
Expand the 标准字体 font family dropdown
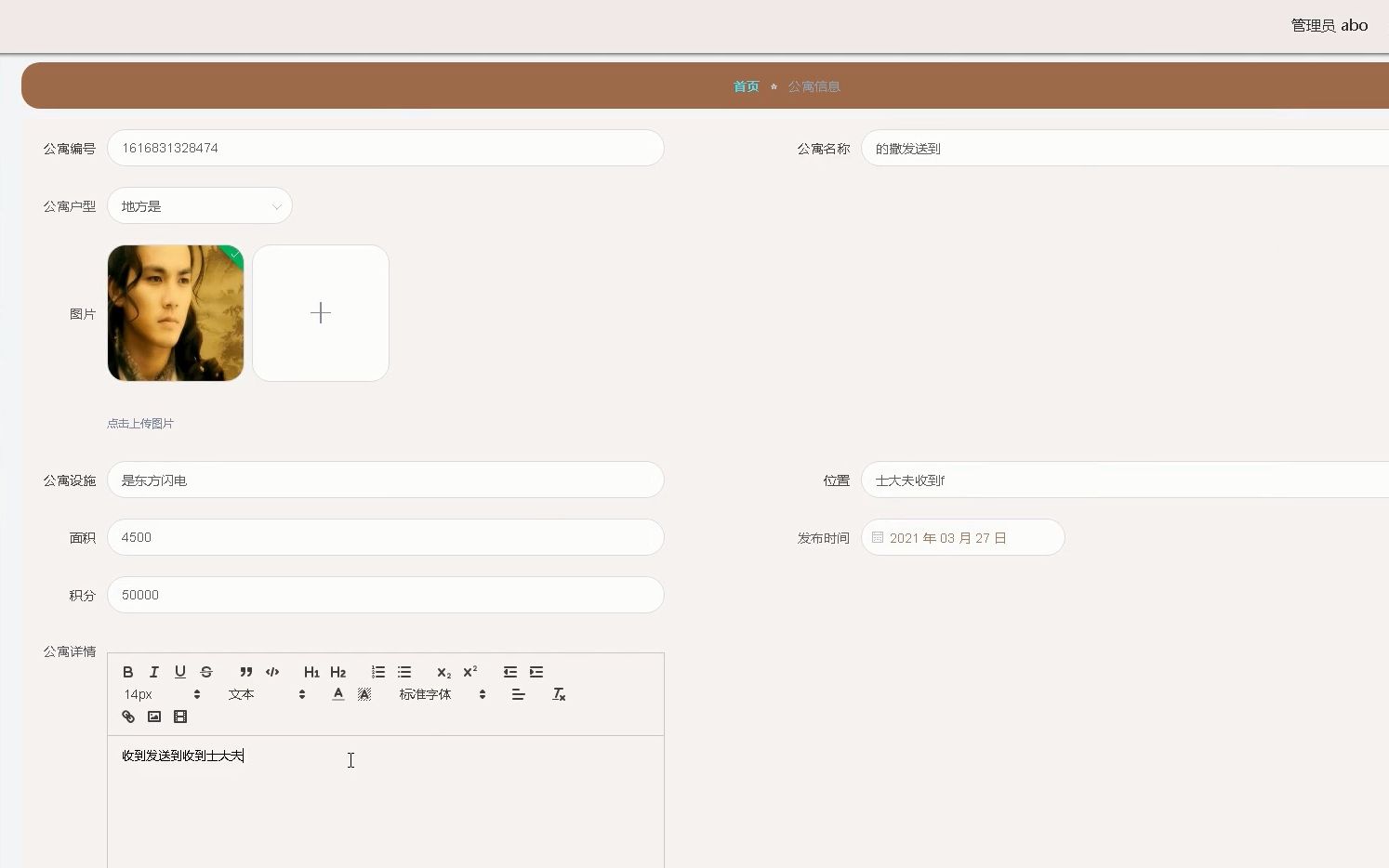pos(437,694)
